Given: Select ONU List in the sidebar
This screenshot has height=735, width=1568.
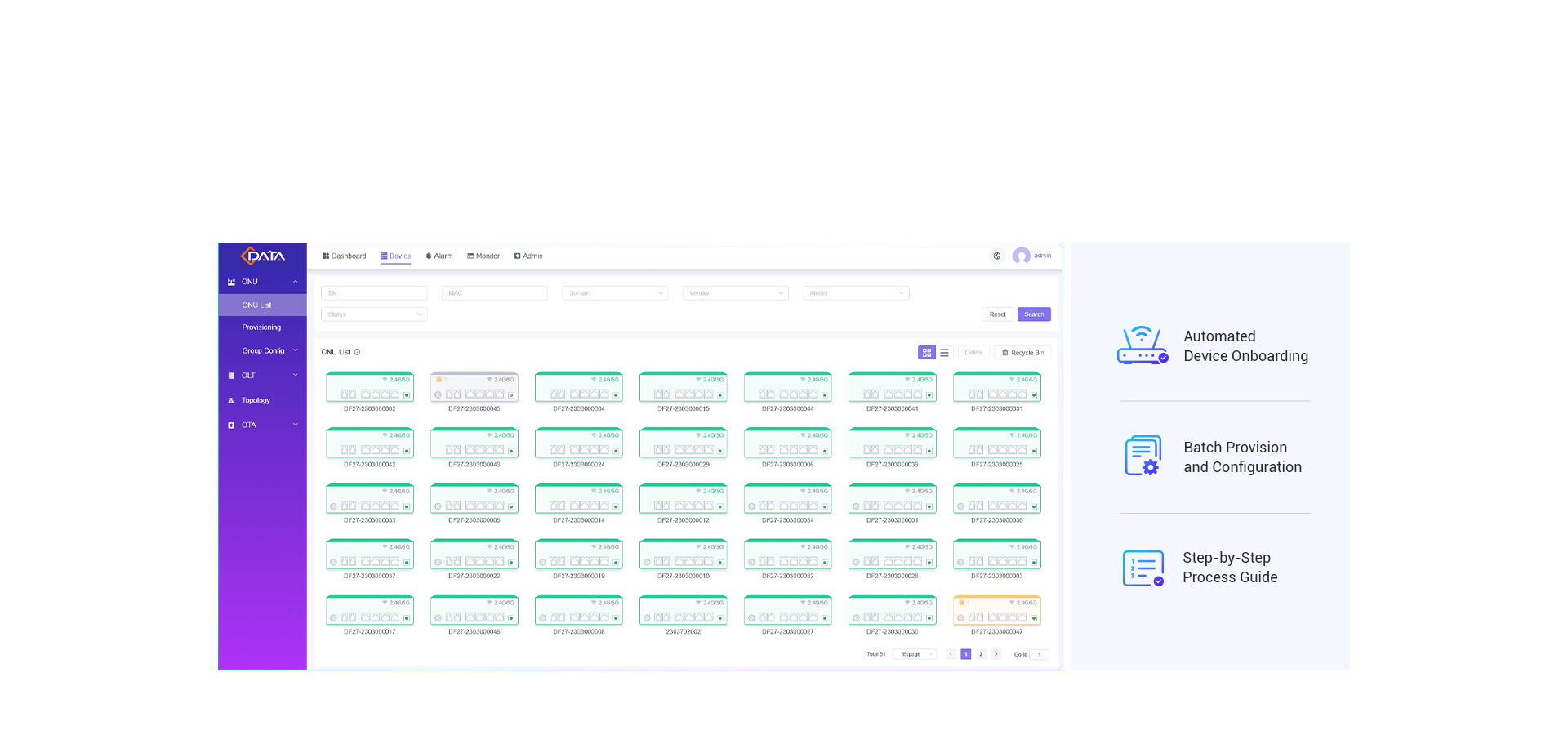Looking at the screenshot, I should click(x=262, y=305).
